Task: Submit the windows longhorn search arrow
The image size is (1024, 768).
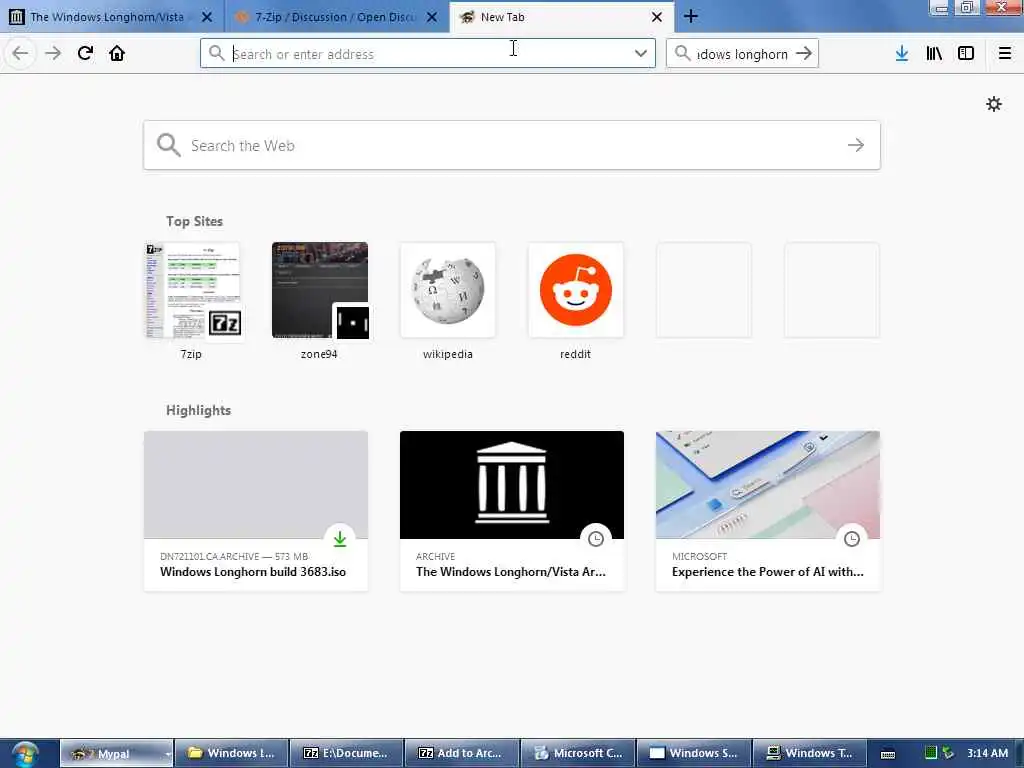Action: coord(804,54)
